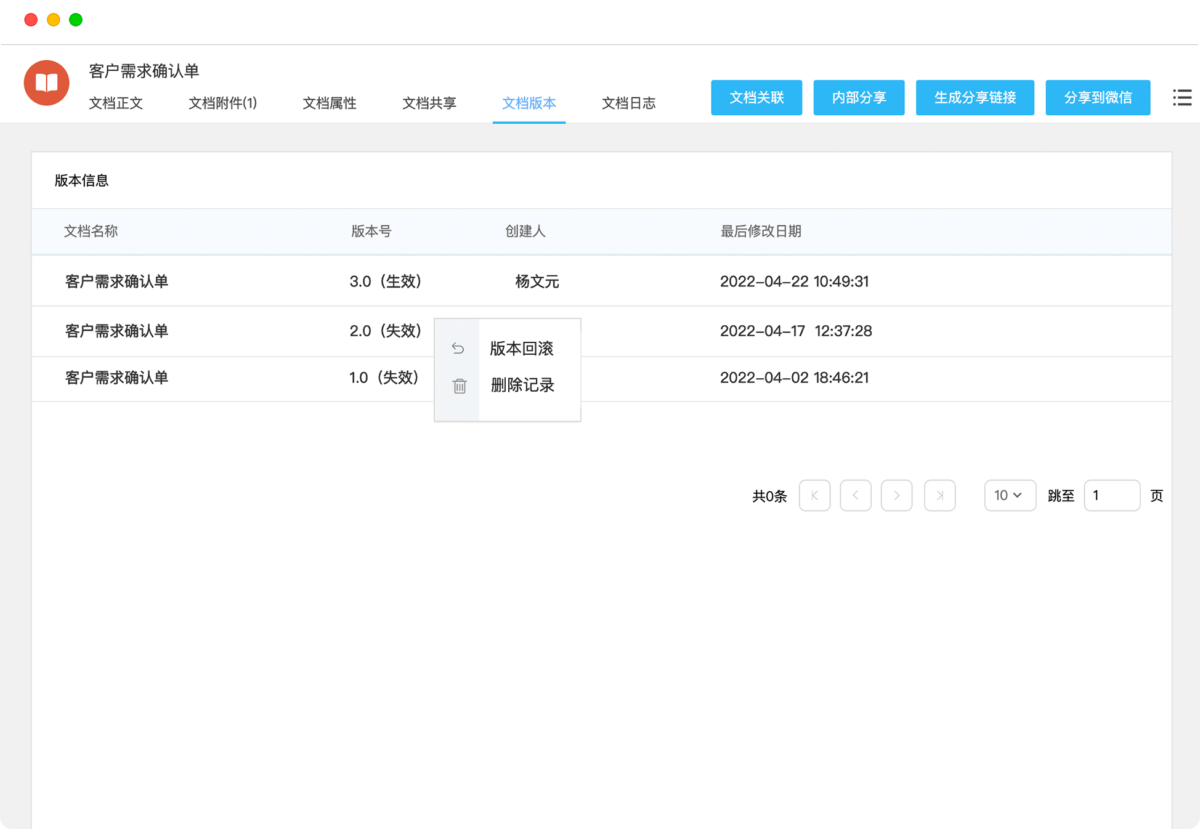
Task: Switch to 文档正文 tab
Action: coord(116,103)
